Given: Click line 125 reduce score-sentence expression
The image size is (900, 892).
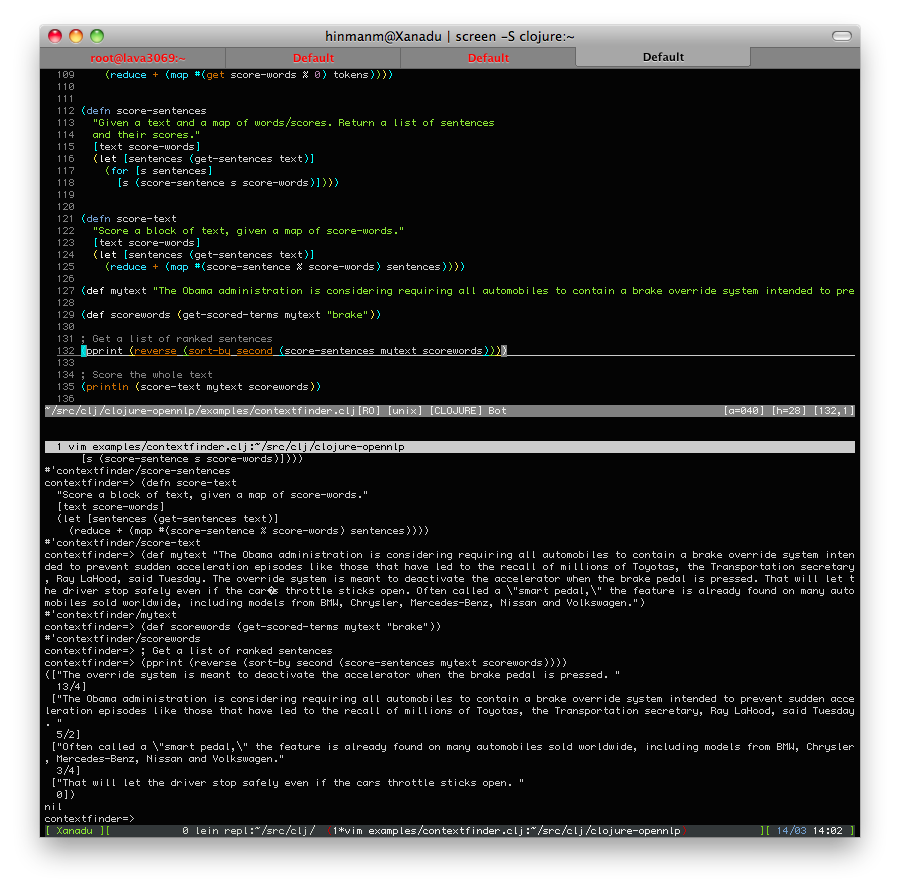Looking at the screenshot, I should pos(285,267).
